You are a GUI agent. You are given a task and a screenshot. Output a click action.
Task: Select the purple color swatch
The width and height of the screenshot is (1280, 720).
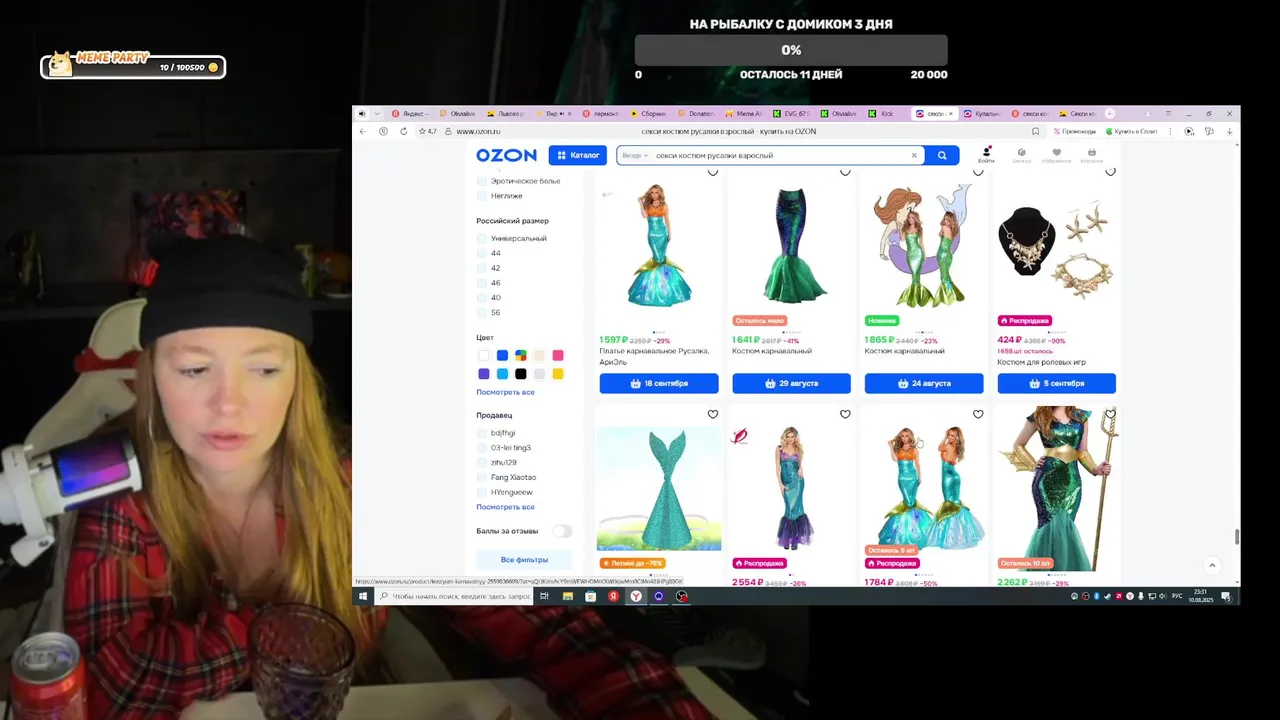pos(484,374)
